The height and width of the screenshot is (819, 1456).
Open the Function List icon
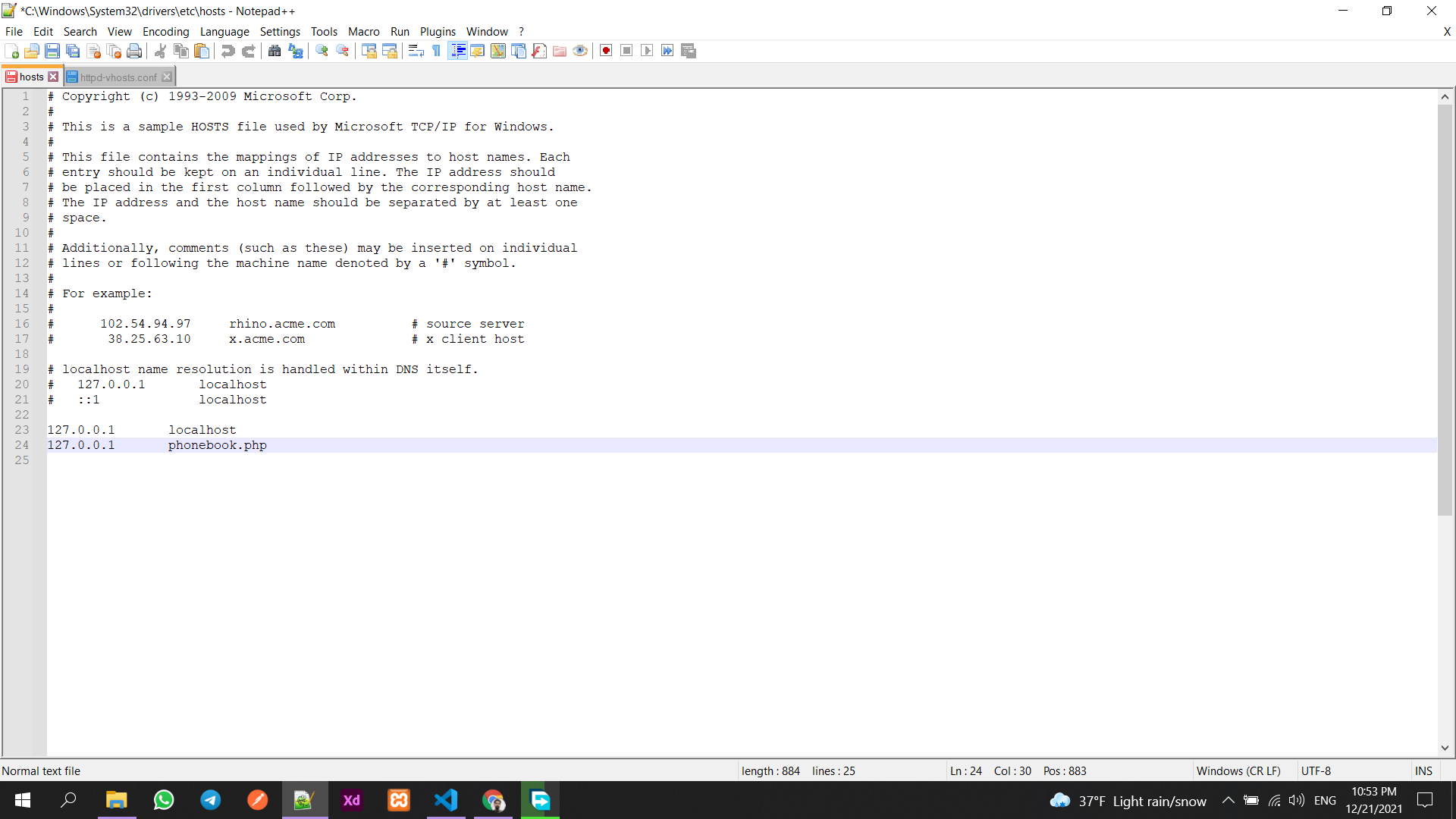tap(539, 51)
